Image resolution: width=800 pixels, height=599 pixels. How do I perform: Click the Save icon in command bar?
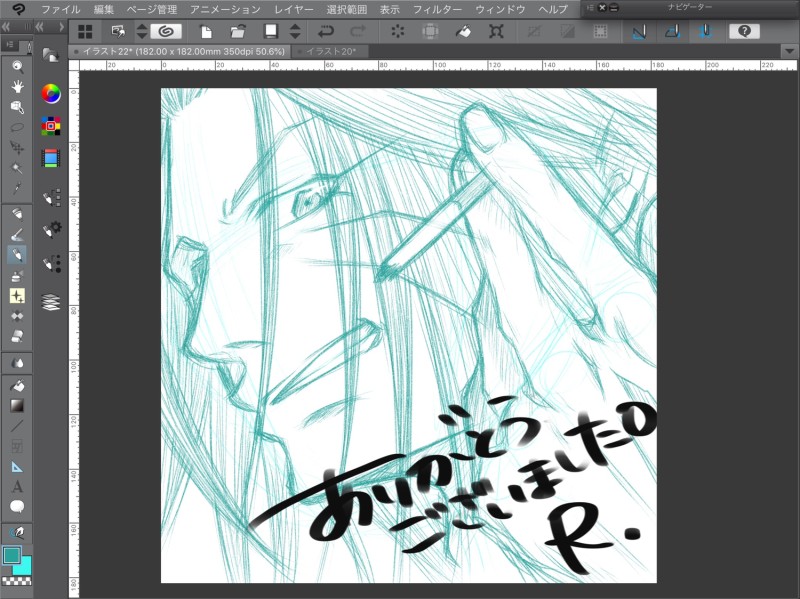pos(270,32)
